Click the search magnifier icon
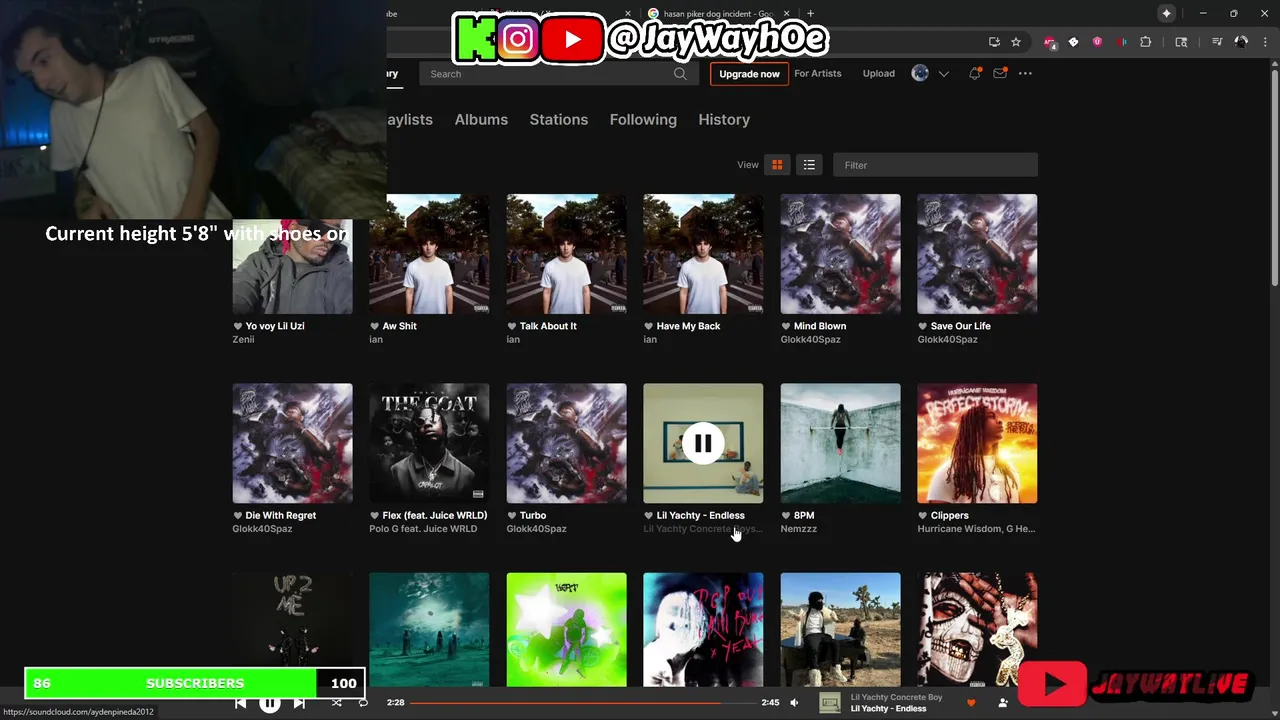This screenshot has height=720, width=1280. coord(680,74)
